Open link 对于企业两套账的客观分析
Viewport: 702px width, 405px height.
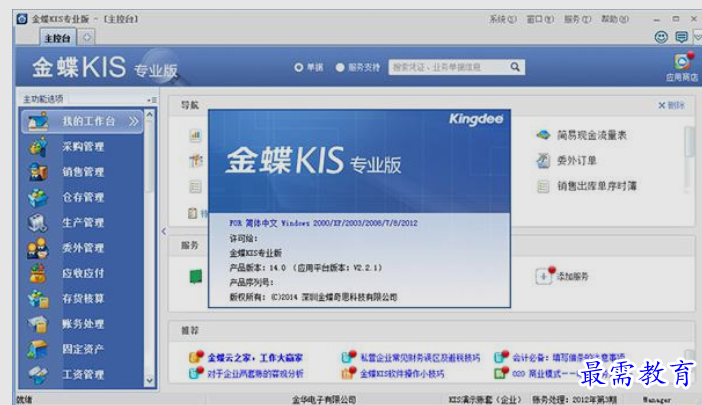(255, 373)
